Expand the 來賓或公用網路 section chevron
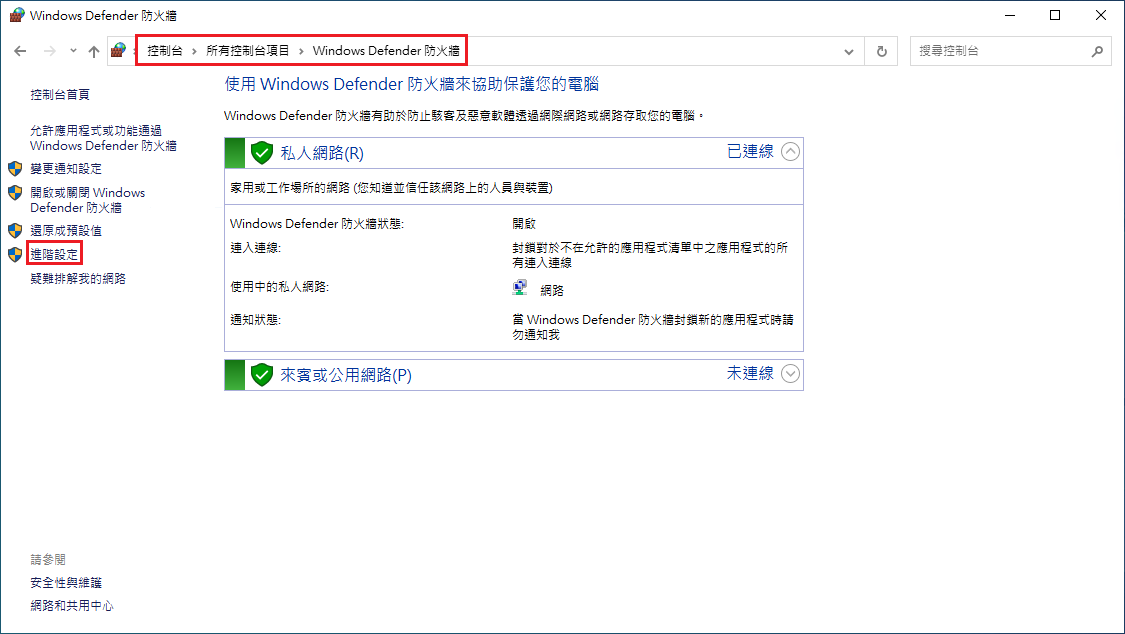This screenshot has height=634, width=1125. coord(790,374)
